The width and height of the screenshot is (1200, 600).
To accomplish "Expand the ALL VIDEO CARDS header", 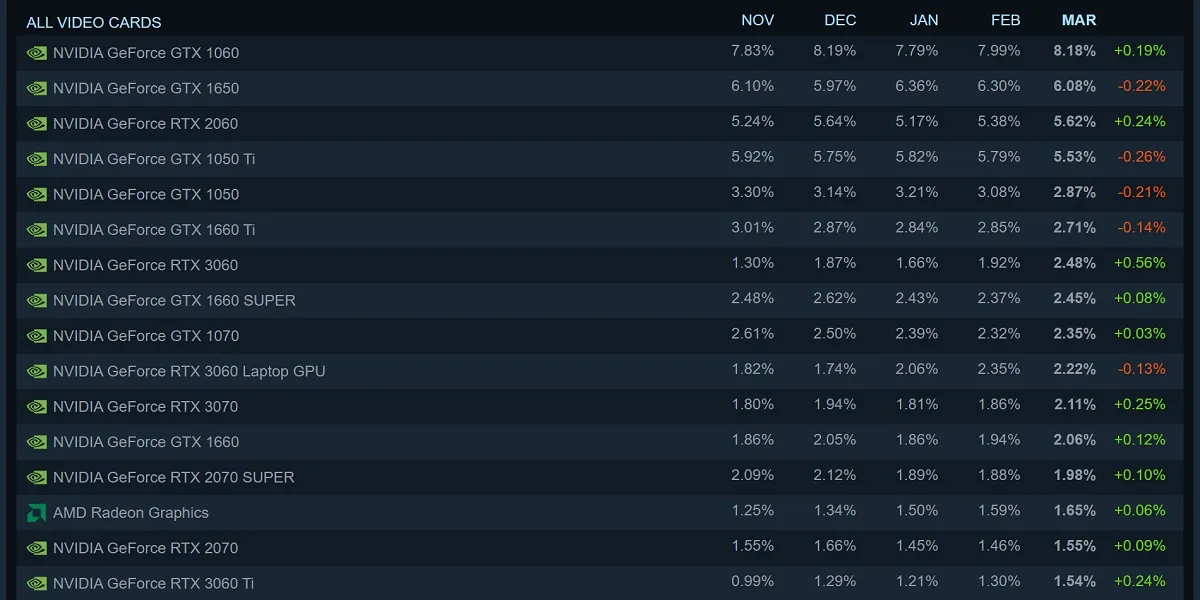I will point(94,22).
